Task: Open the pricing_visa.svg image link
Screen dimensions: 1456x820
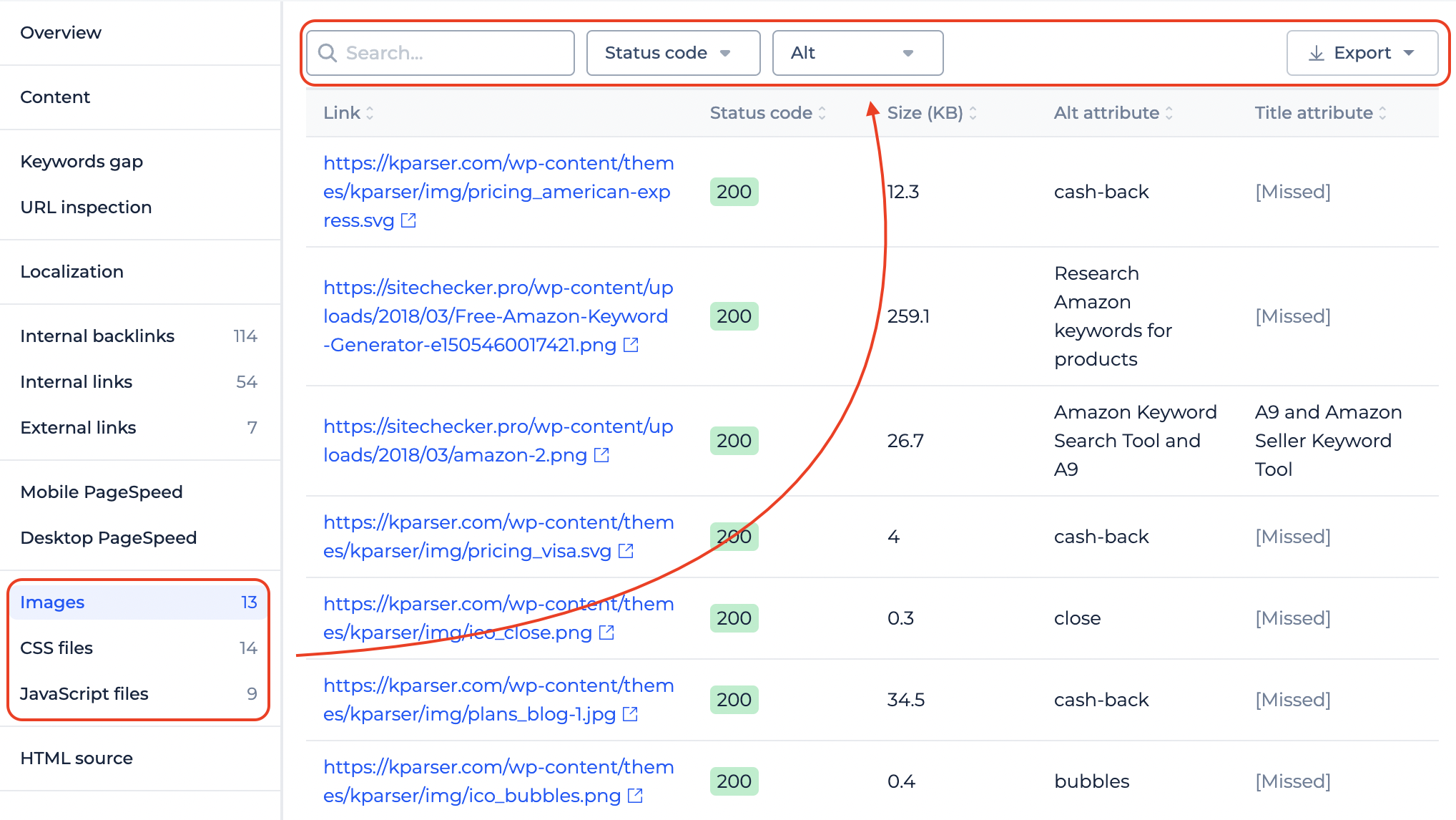Action: click(x=498, y=537)
